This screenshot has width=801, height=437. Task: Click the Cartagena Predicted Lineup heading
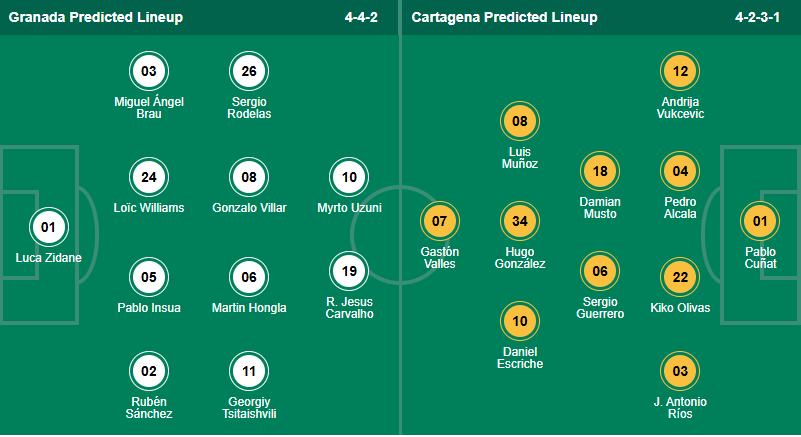point(503,17)
